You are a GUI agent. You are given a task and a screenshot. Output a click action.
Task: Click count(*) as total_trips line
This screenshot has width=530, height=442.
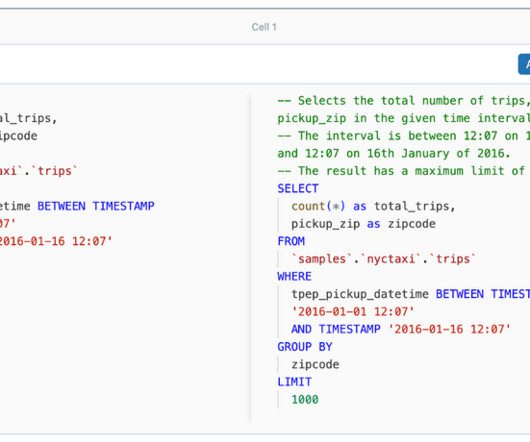[x=374, y=206]
